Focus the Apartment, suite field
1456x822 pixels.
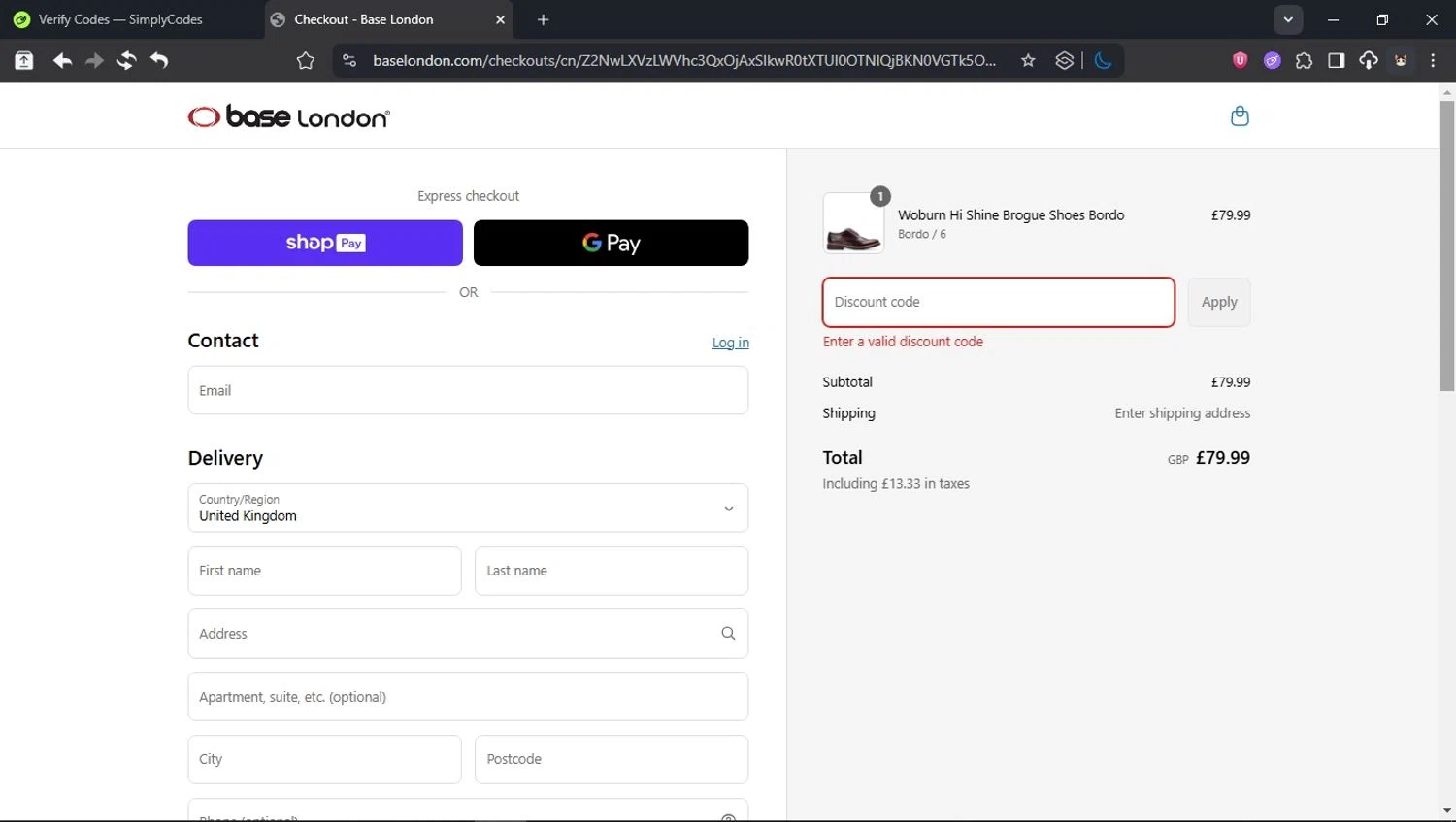(468, 697)
